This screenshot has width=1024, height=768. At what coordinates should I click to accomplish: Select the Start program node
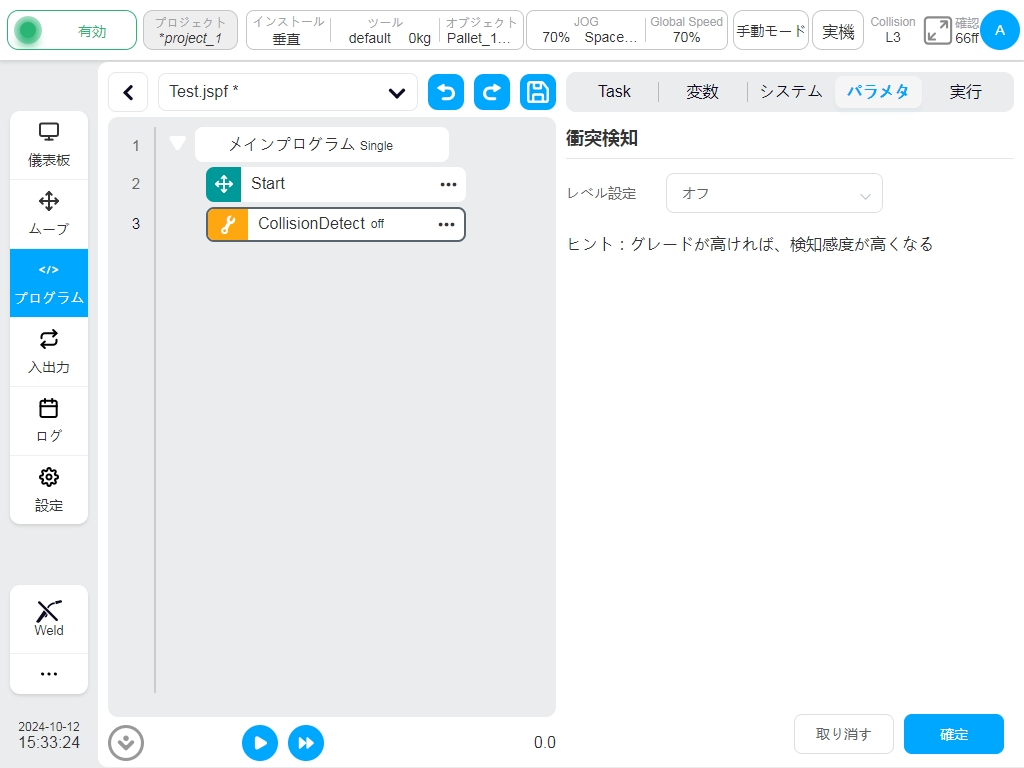[336, 184]
